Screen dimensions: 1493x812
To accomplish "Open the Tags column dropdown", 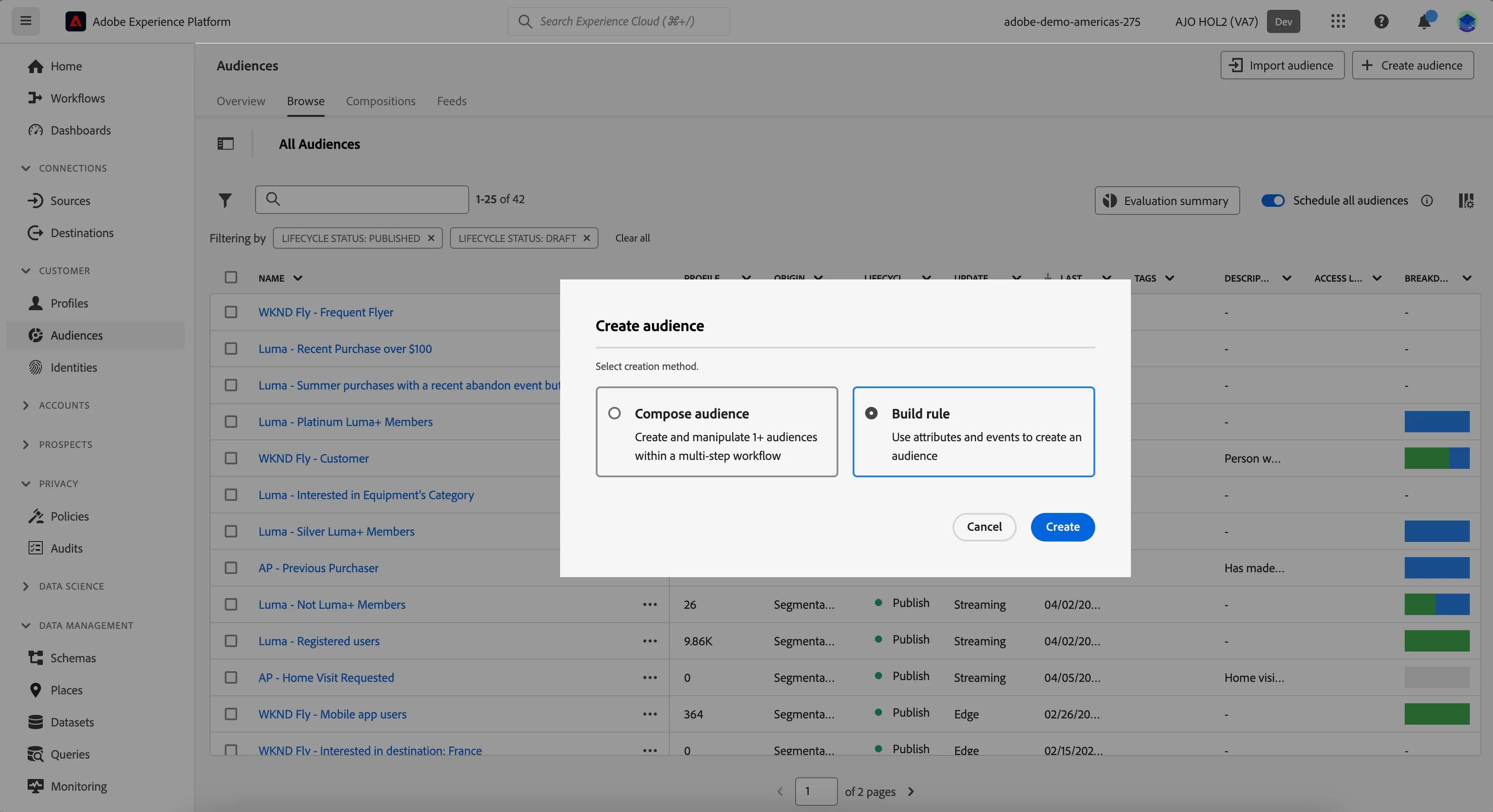I will 1170,278.
